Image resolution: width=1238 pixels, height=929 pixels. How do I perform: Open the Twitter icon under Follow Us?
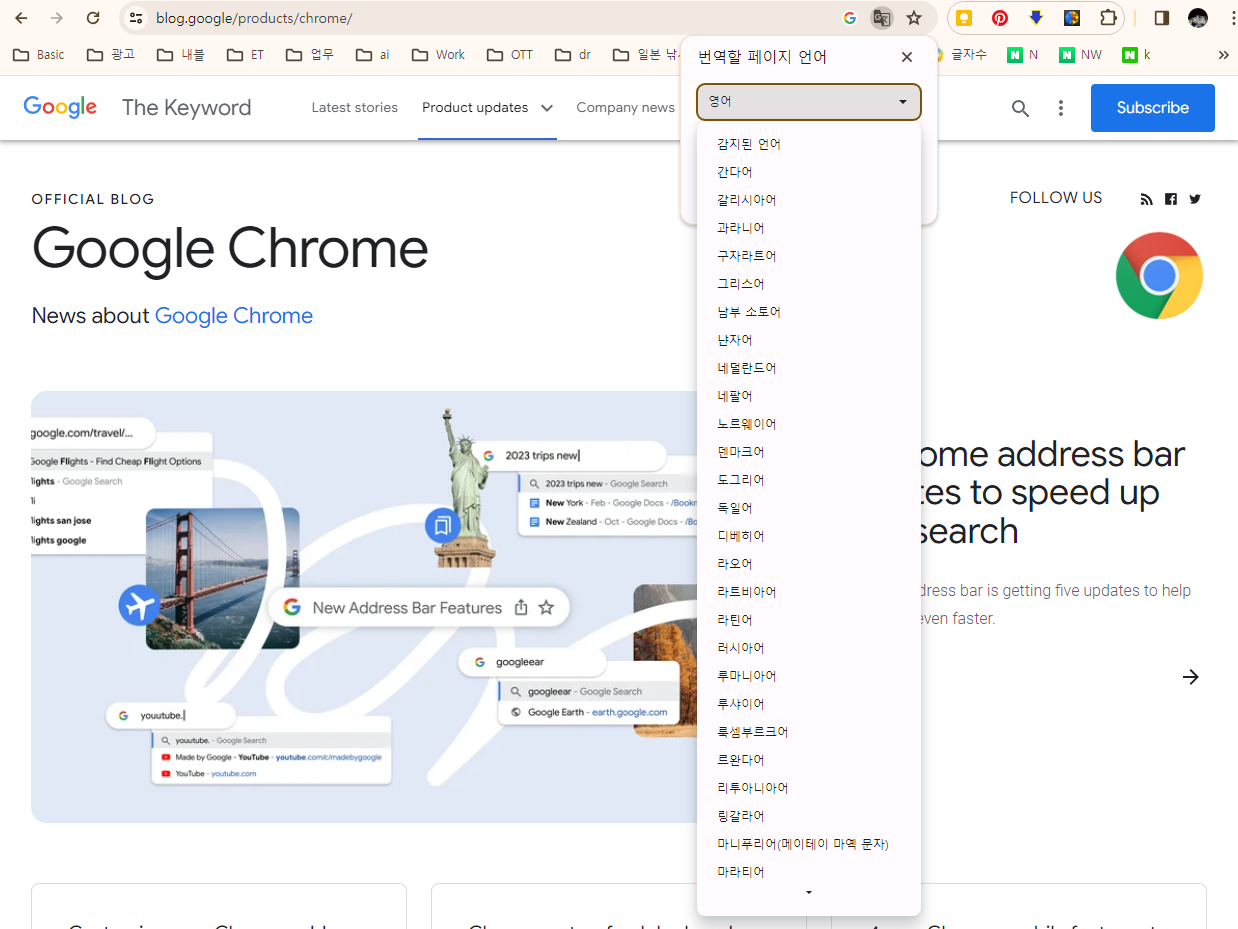pos(1195,199)
